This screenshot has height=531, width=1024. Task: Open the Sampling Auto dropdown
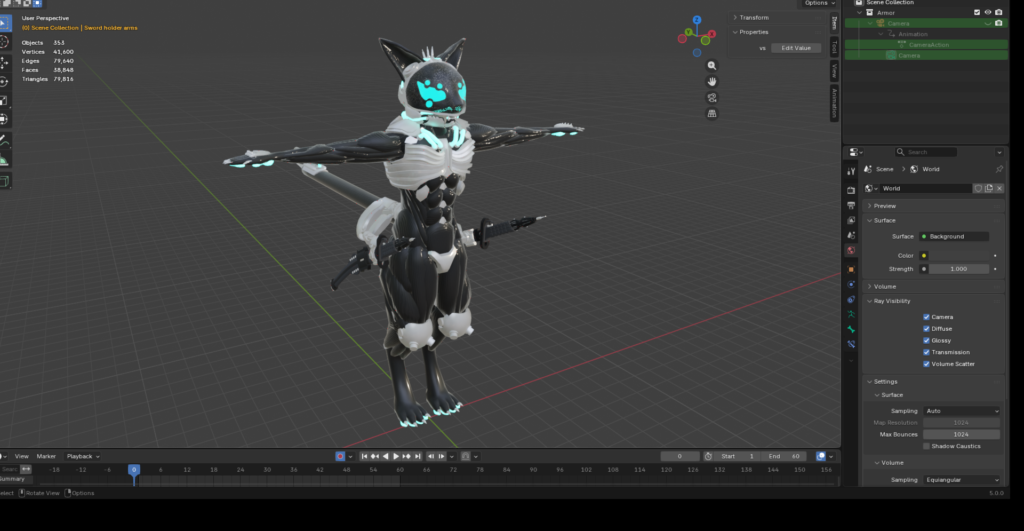click(x=961, y=411)
